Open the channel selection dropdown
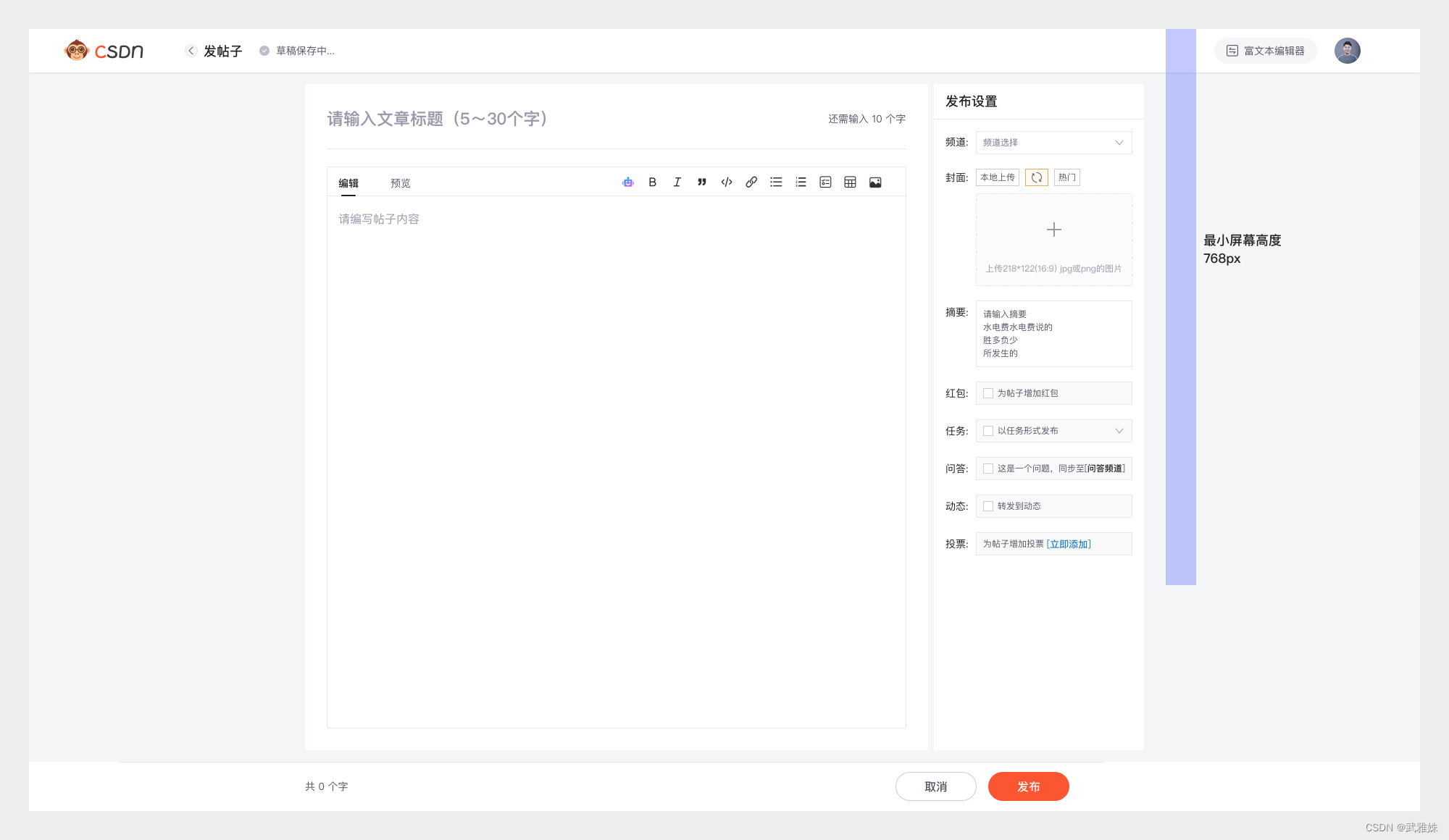 (x=1053, y=143)
